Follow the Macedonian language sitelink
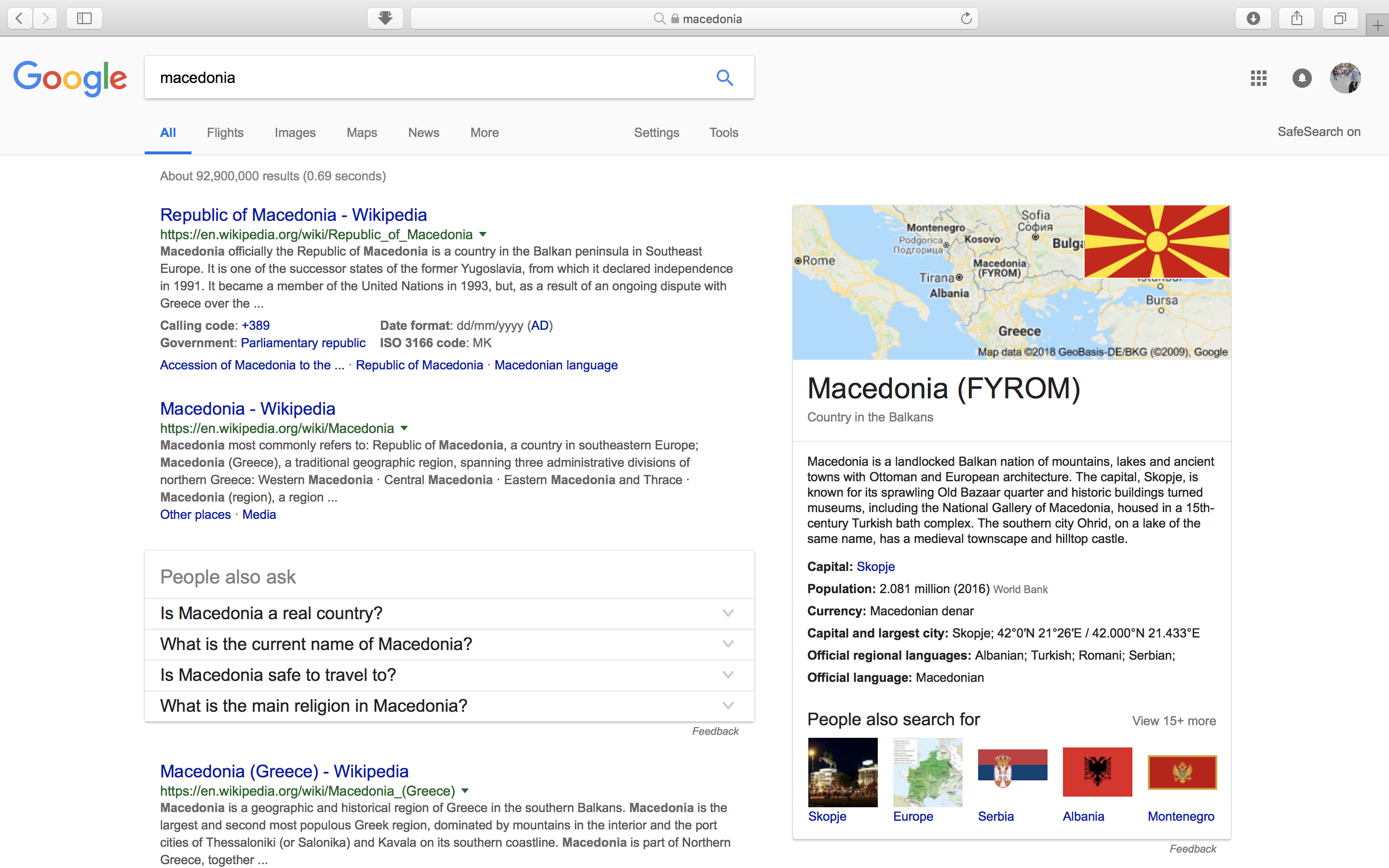This screenshot has width=1389, height=868. pos(556,365)
